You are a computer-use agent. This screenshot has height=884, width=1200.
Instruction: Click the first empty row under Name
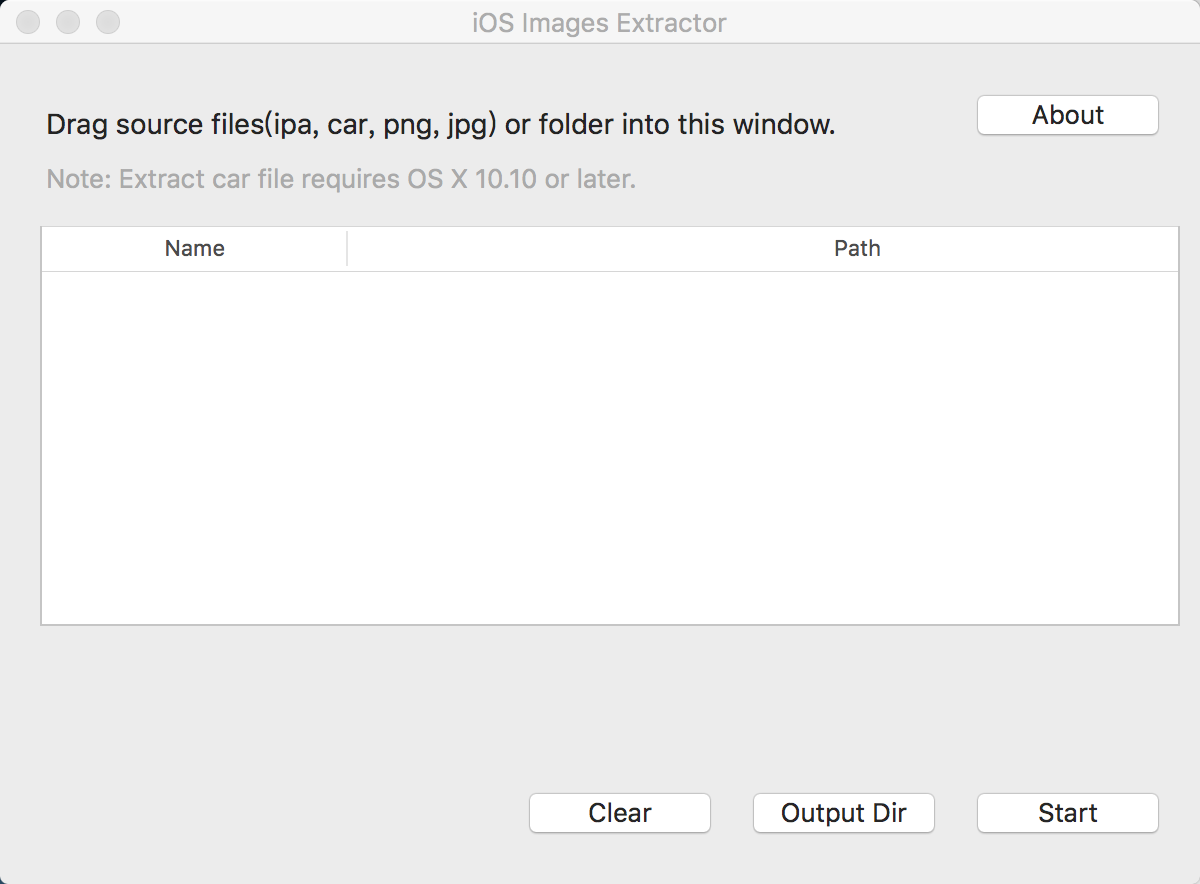tap(194, 286)
